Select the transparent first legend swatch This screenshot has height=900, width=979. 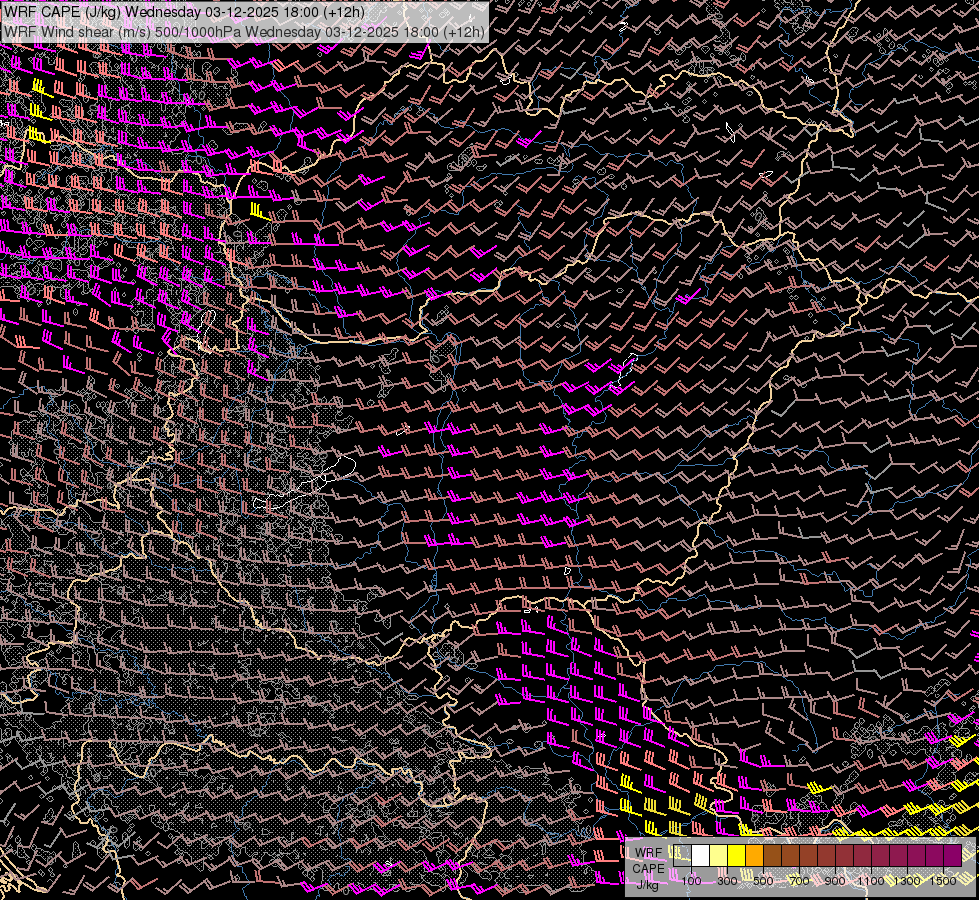682,856
